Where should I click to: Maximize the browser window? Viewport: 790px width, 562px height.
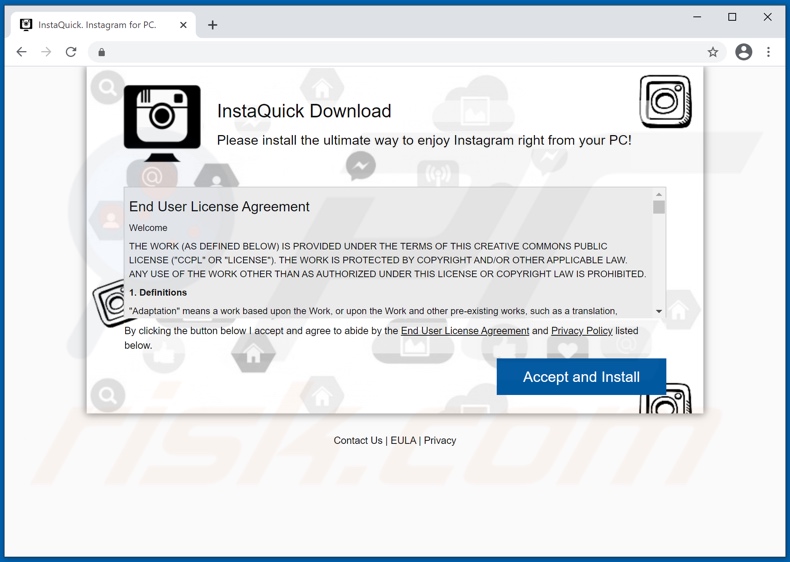tap(732, 17)
